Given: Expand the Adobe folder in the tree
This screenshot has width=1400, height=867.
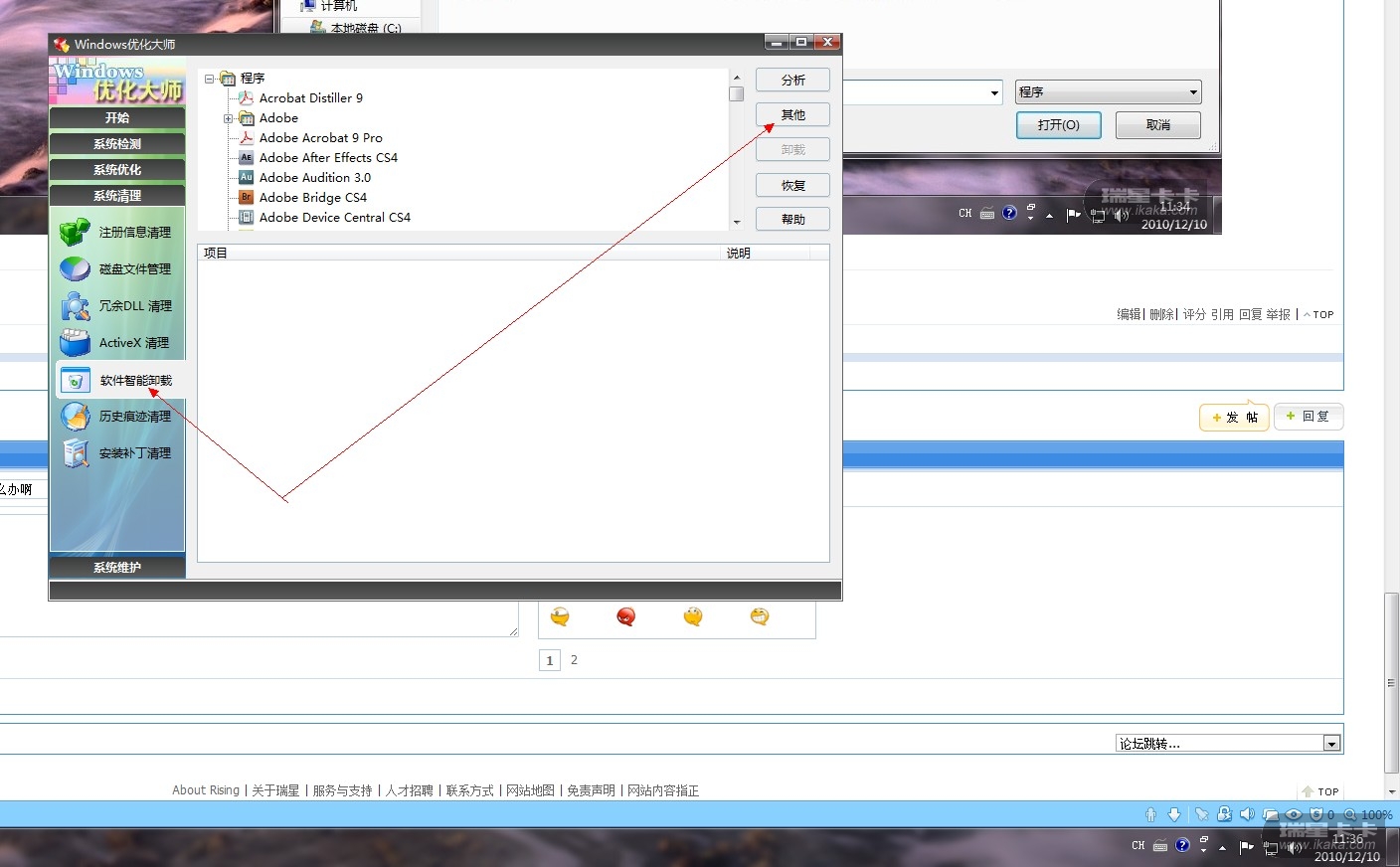Looking at the screenshot, I should pyautogui.click(x=229, y=118).
